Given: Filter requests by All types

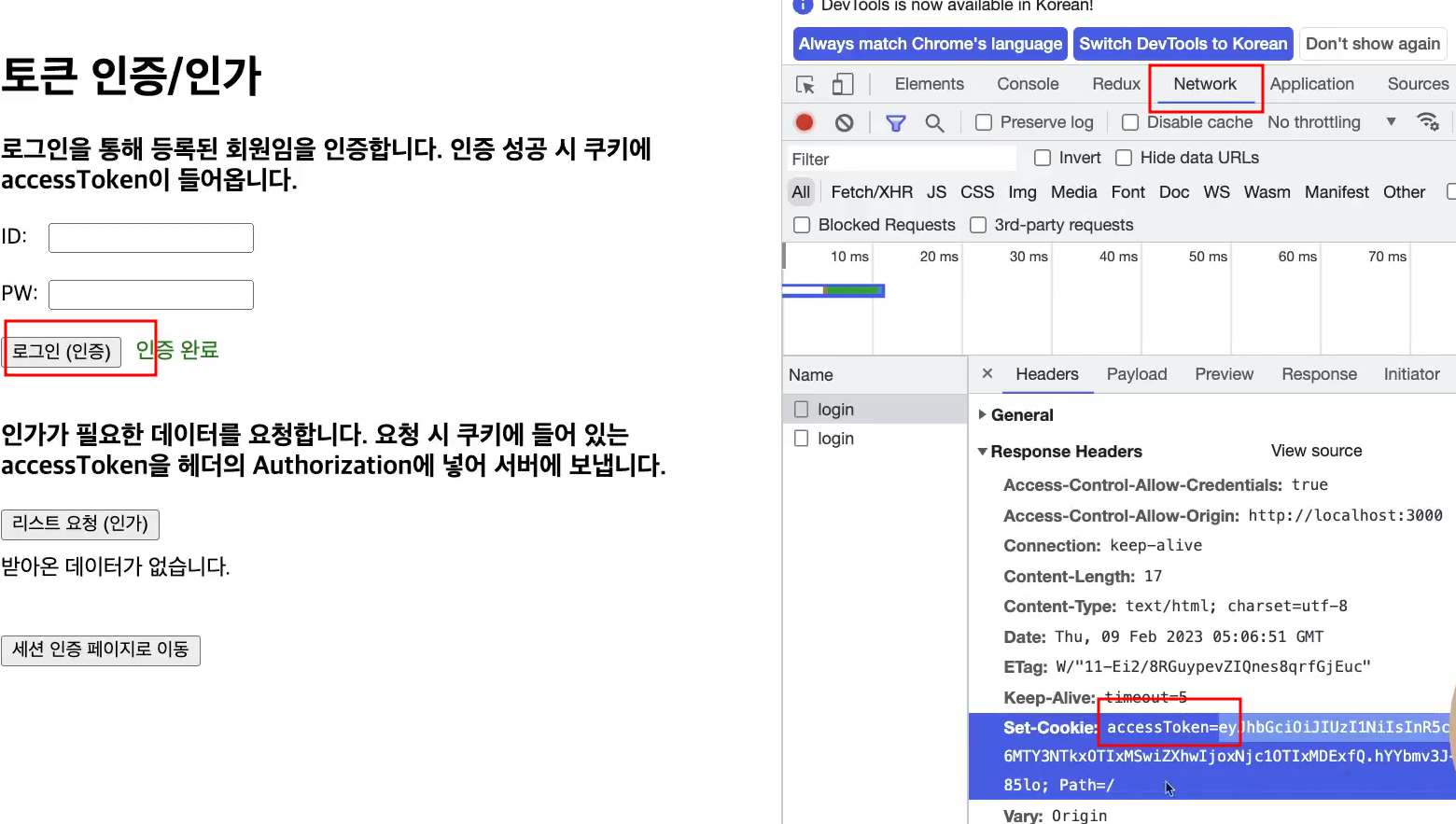Looking at the screenshot, I should (801, 192).
